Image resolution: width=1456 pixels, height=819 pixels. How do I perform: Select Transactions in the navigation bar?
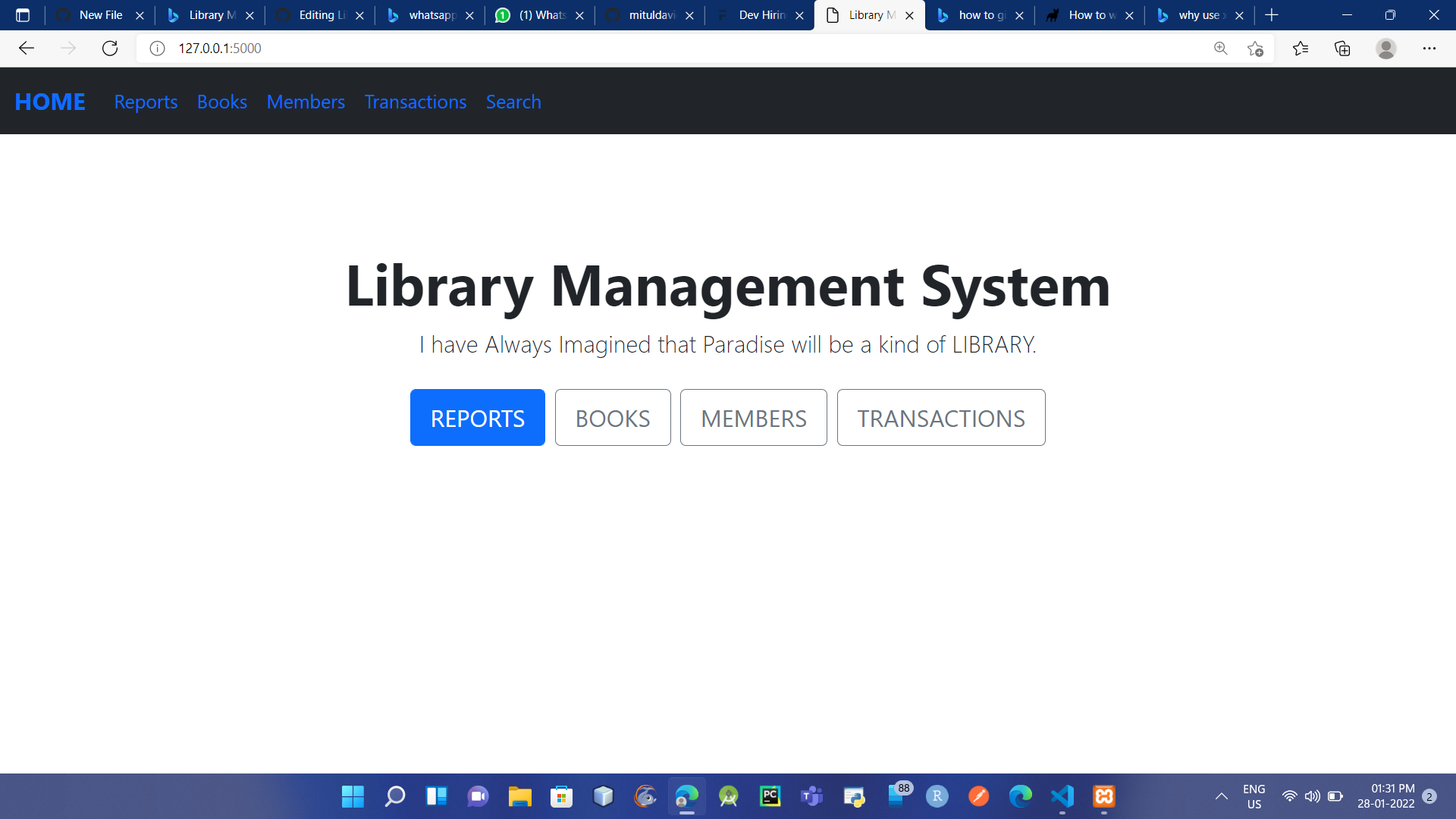point(415,101)
